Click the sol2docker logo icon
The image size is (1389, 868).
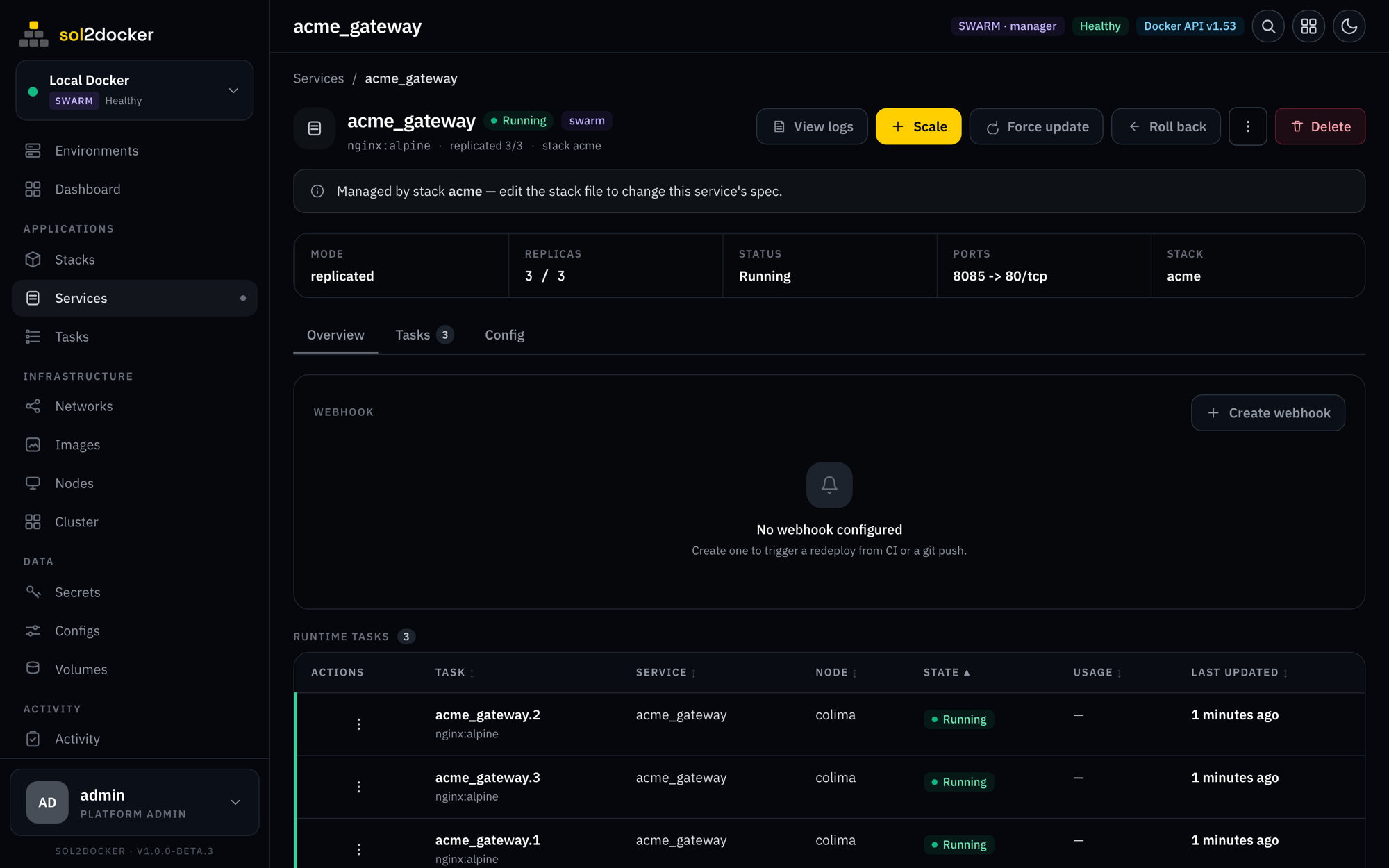tap(33, 33)
